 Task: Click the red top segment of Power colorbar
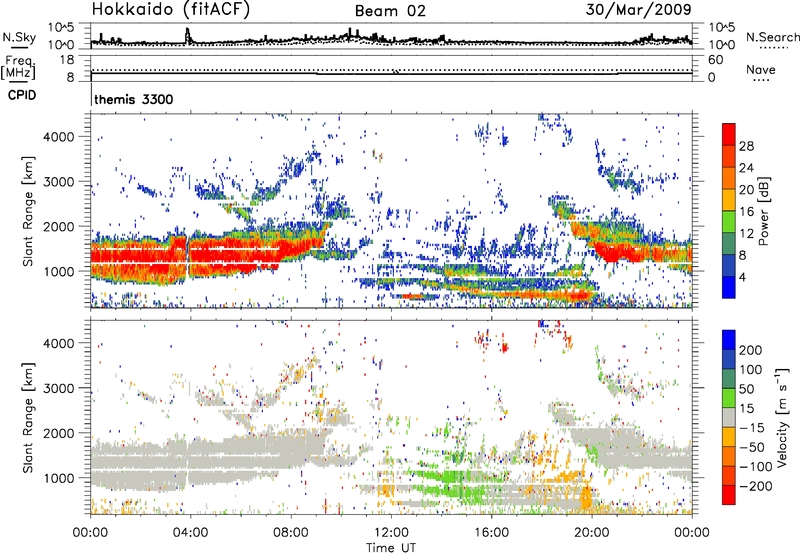pyautogui.click(x=729, y=134)
